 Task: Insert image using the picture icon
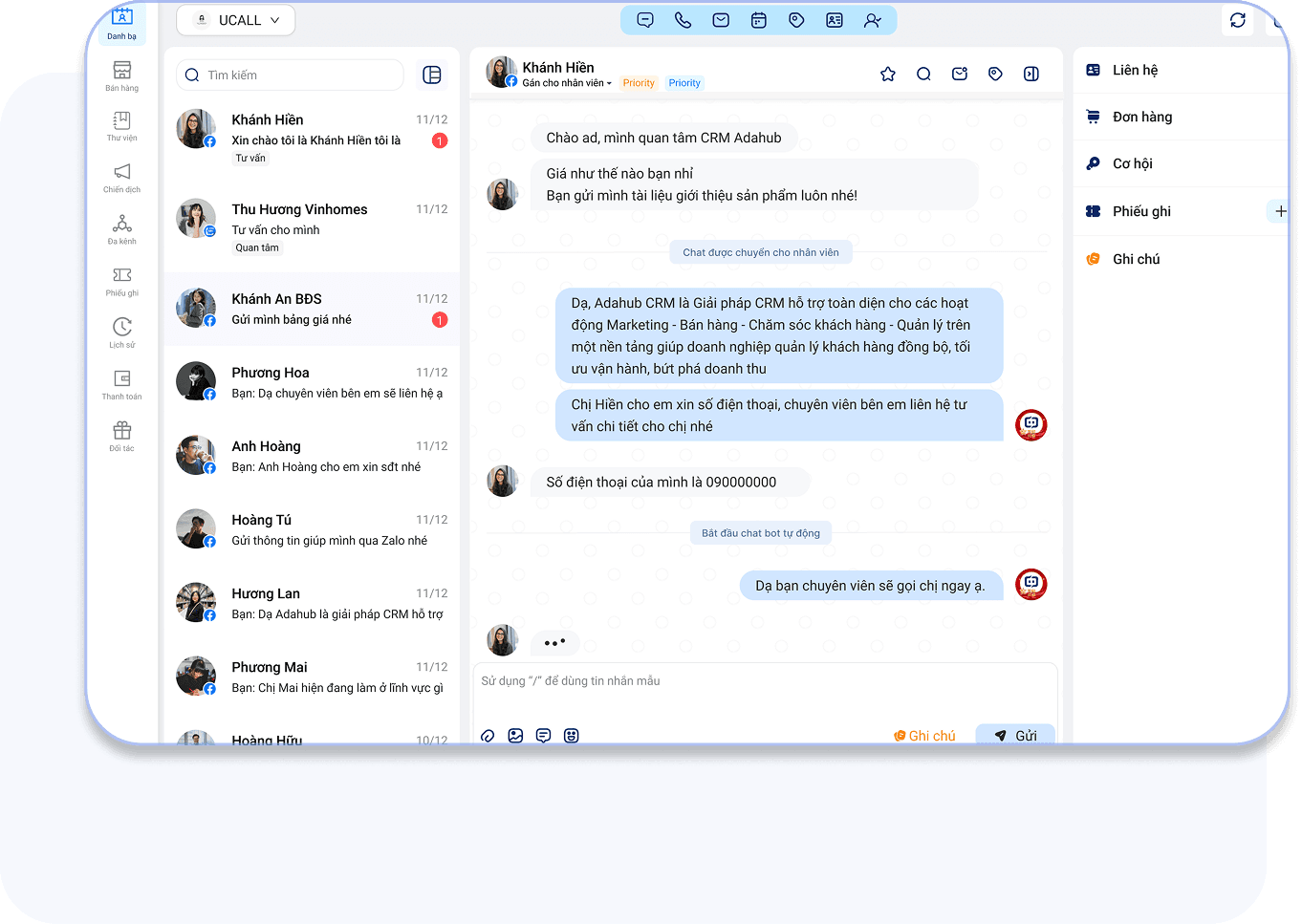point(515,736)
